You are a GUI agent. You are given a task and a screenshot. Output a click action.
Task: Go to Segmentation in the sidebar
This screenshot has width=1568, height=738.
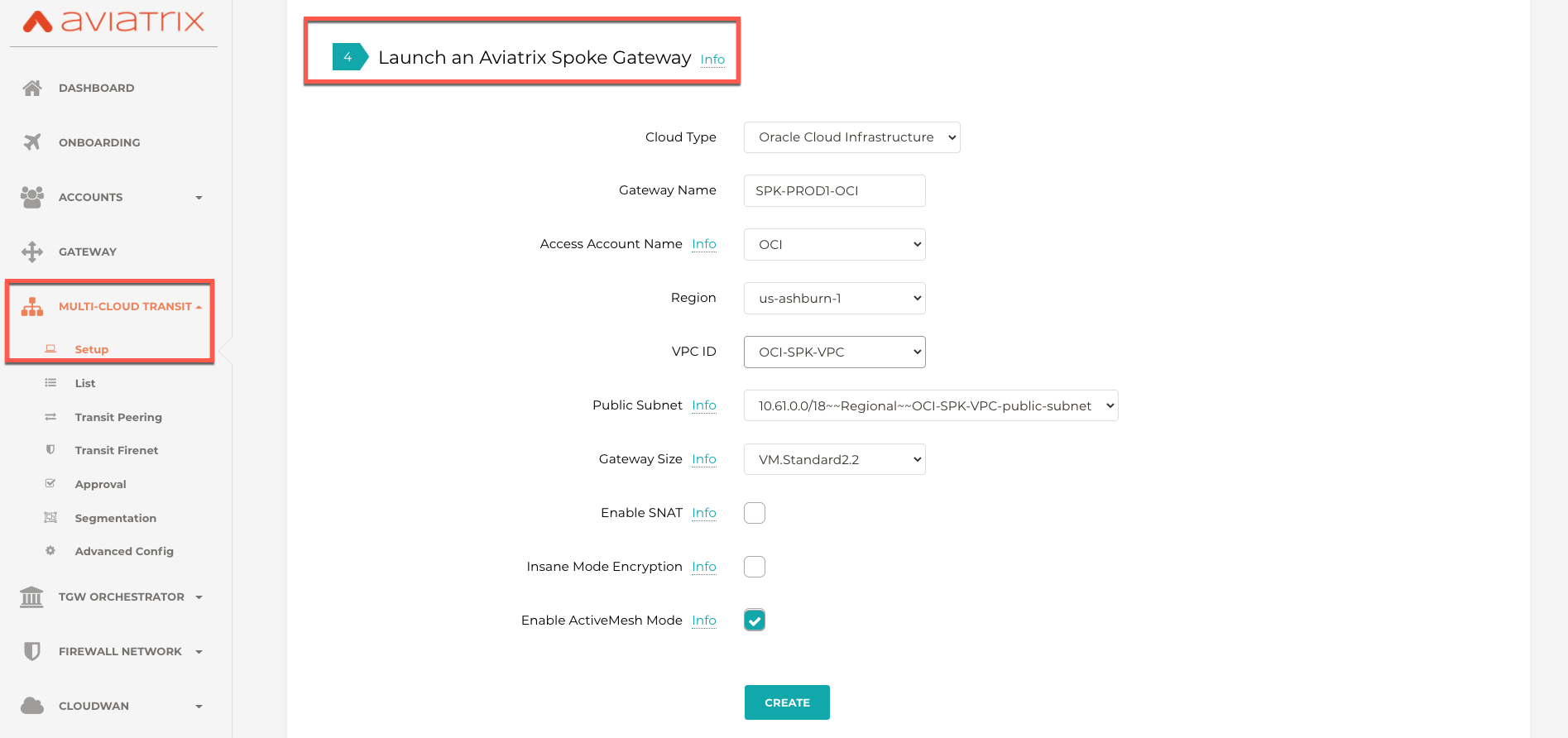click(115, 518)
